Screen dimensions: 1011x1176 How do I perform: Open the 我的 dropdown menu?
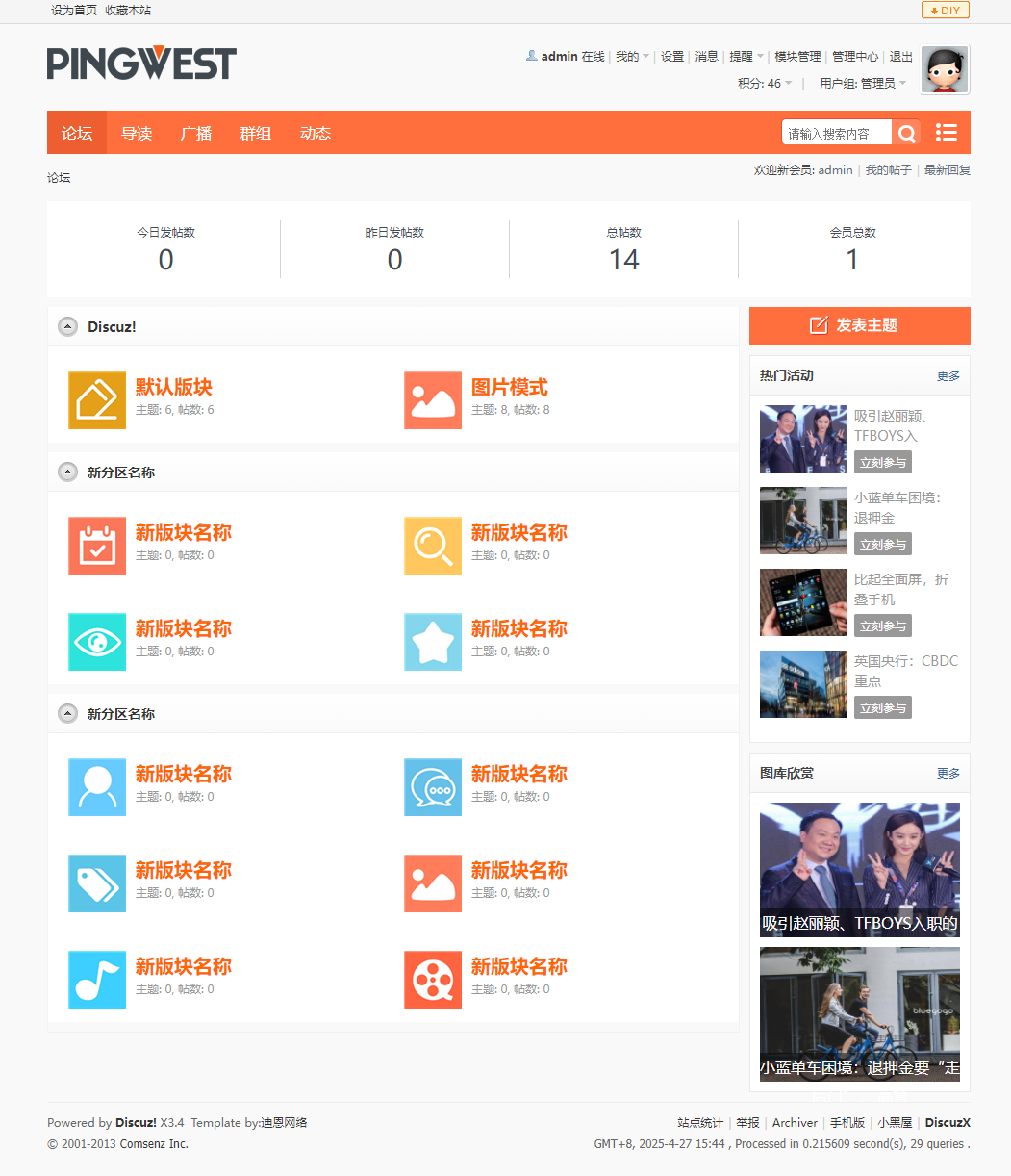tap(632, 57)
